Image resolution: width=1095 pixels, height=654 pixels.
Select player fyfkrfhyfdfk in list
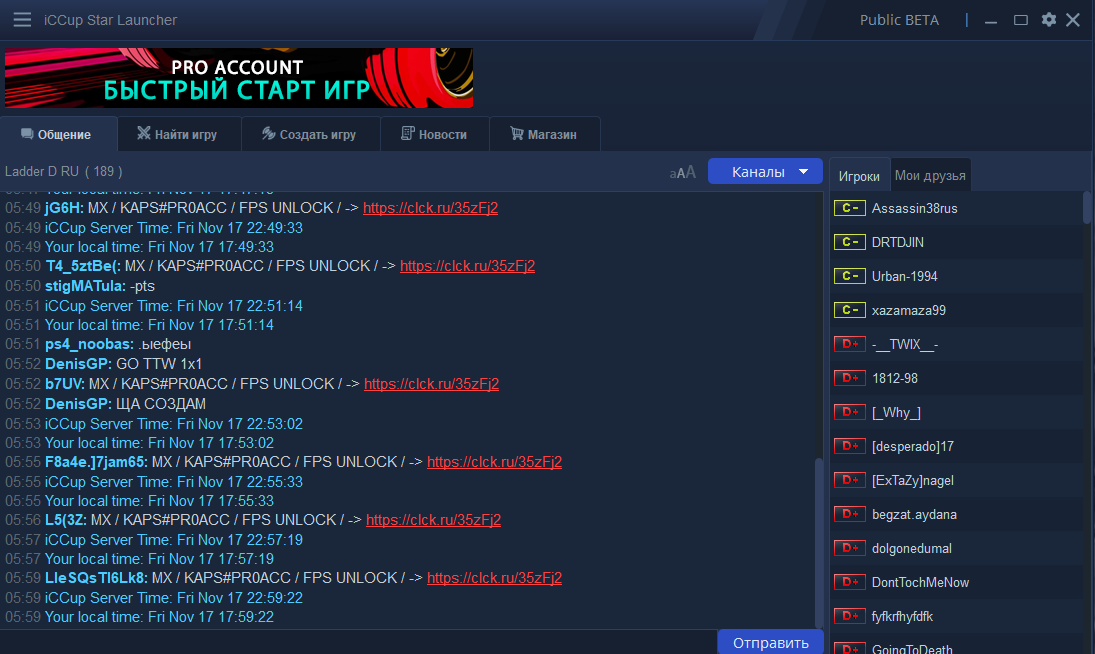click(x=957, y=616)
